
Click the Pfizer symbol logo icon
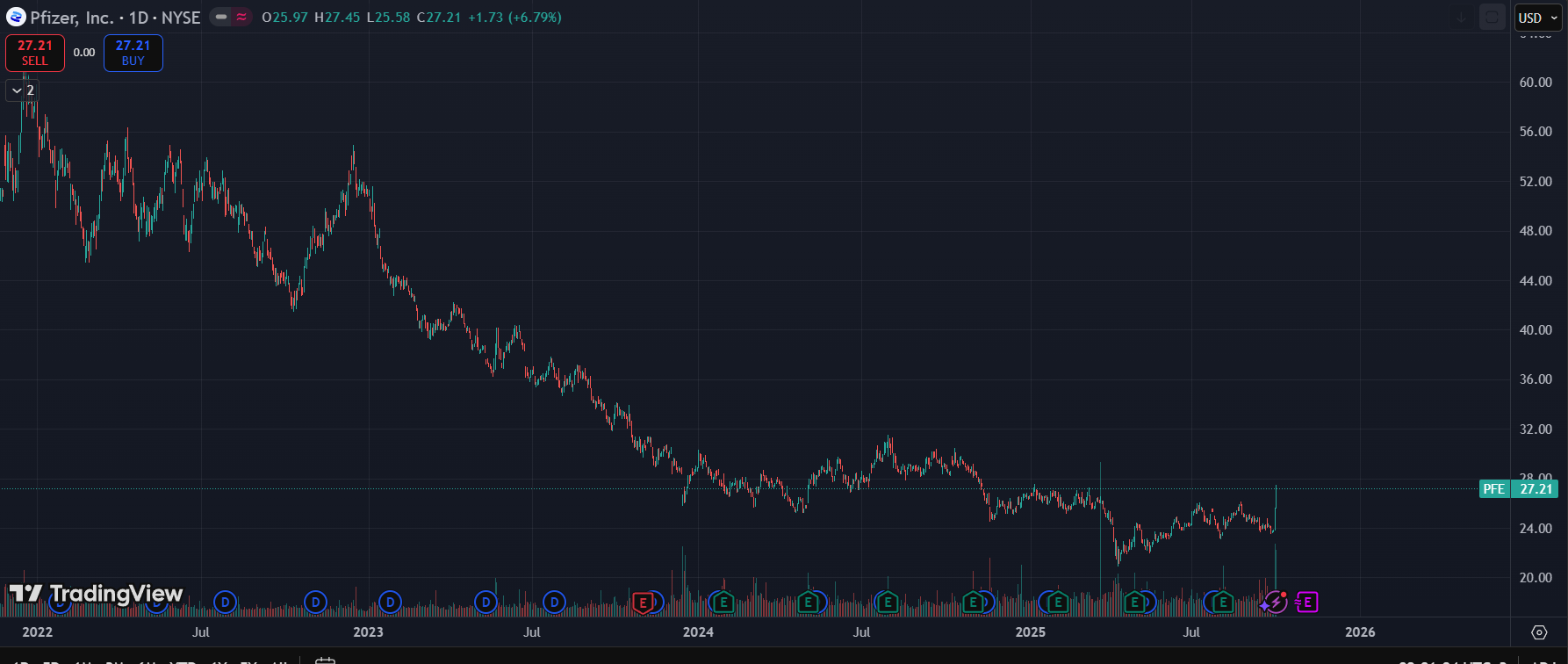pyautogui.click(x=16, y=18)
